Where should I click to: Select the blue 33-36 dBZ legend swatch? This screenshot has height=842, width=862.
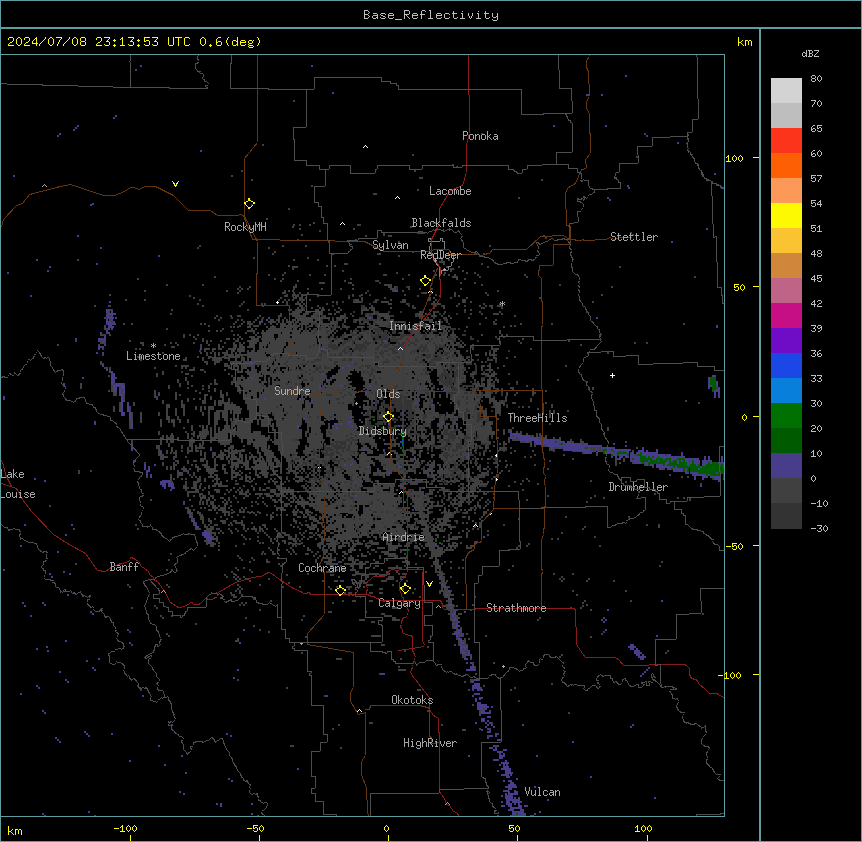(786, 365)
